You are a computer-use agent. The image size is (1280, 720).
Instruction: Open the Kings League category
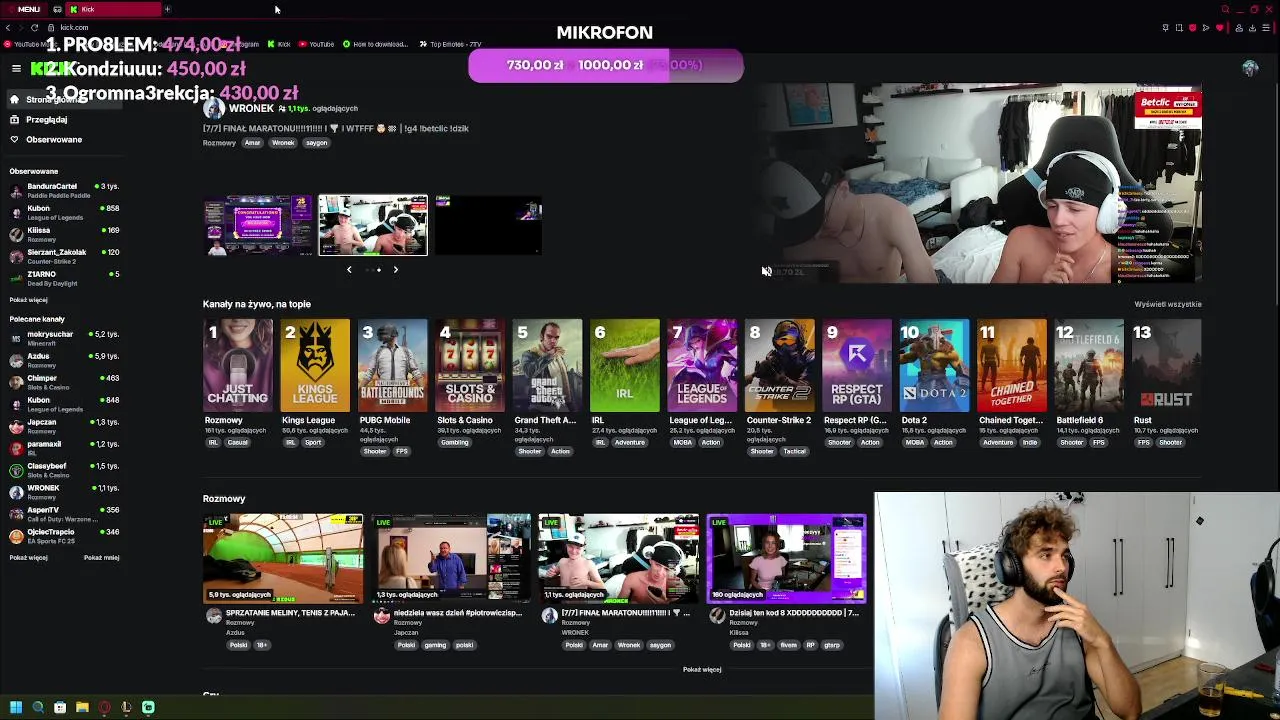coord(315,365)
